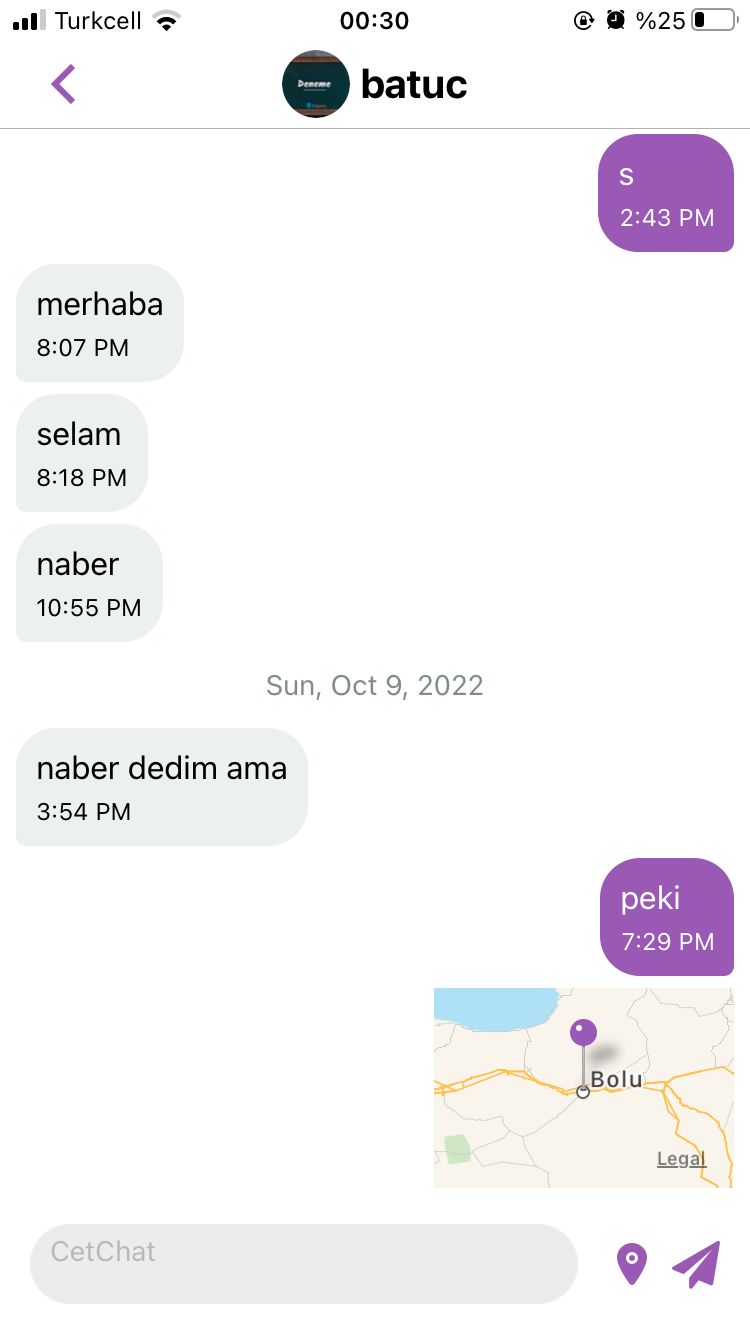Send message with paper plane icon
The image size is (750, 1334).
[x=696, y=1264]
